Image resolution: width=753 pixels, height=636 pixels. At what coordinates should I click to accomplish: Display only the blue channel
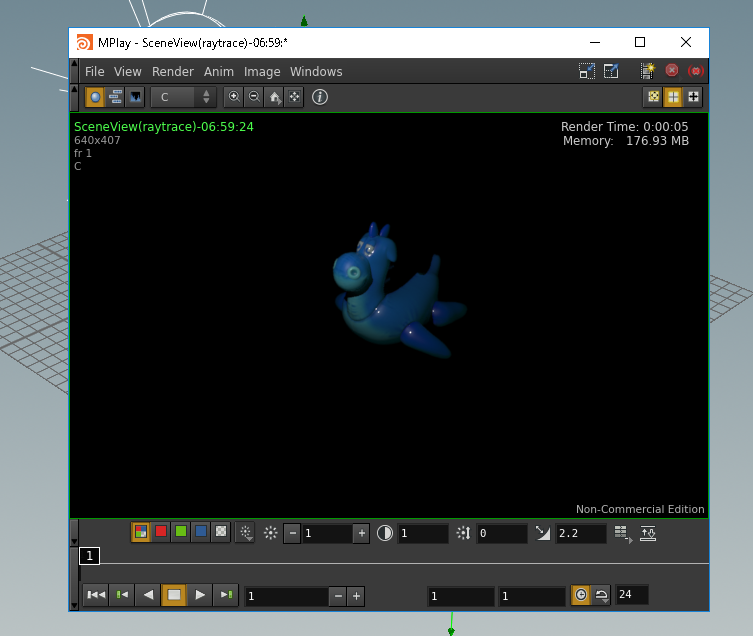[x=201, y=532]
